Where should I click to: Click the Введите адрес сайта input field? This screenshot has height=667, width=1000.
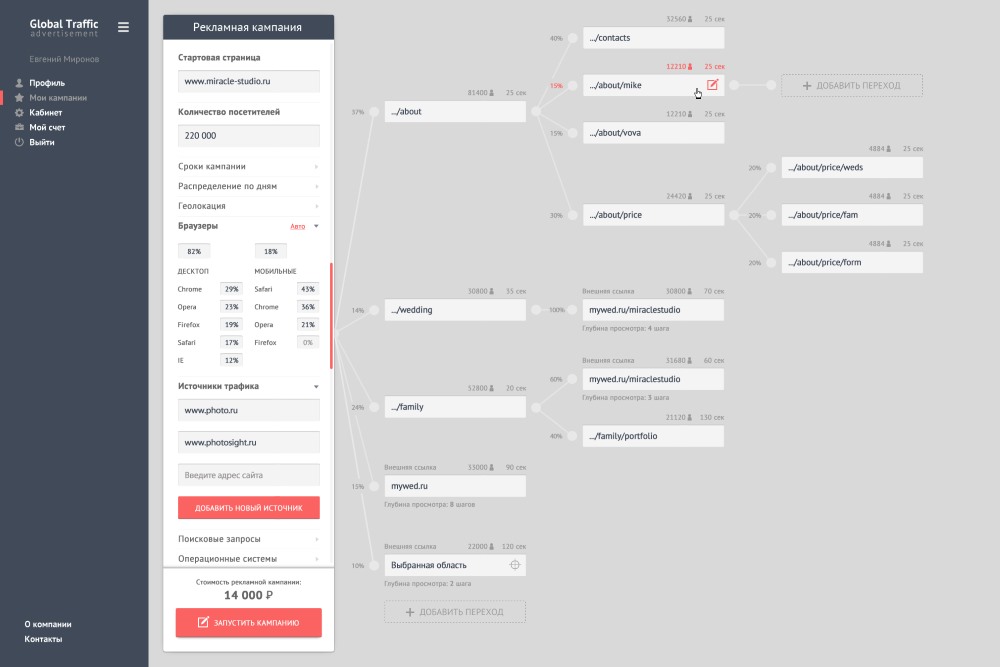point(249,474)
